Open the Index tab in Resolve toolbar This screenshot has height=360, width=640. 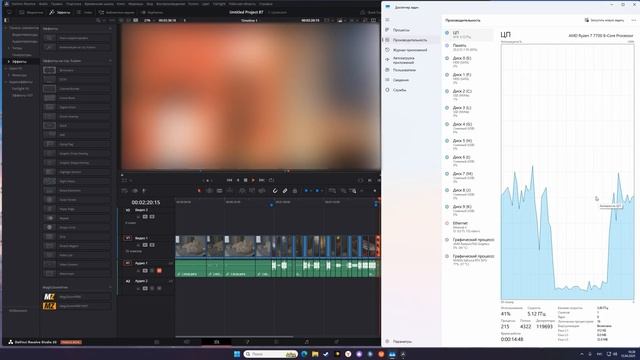(x=84, y=12)
